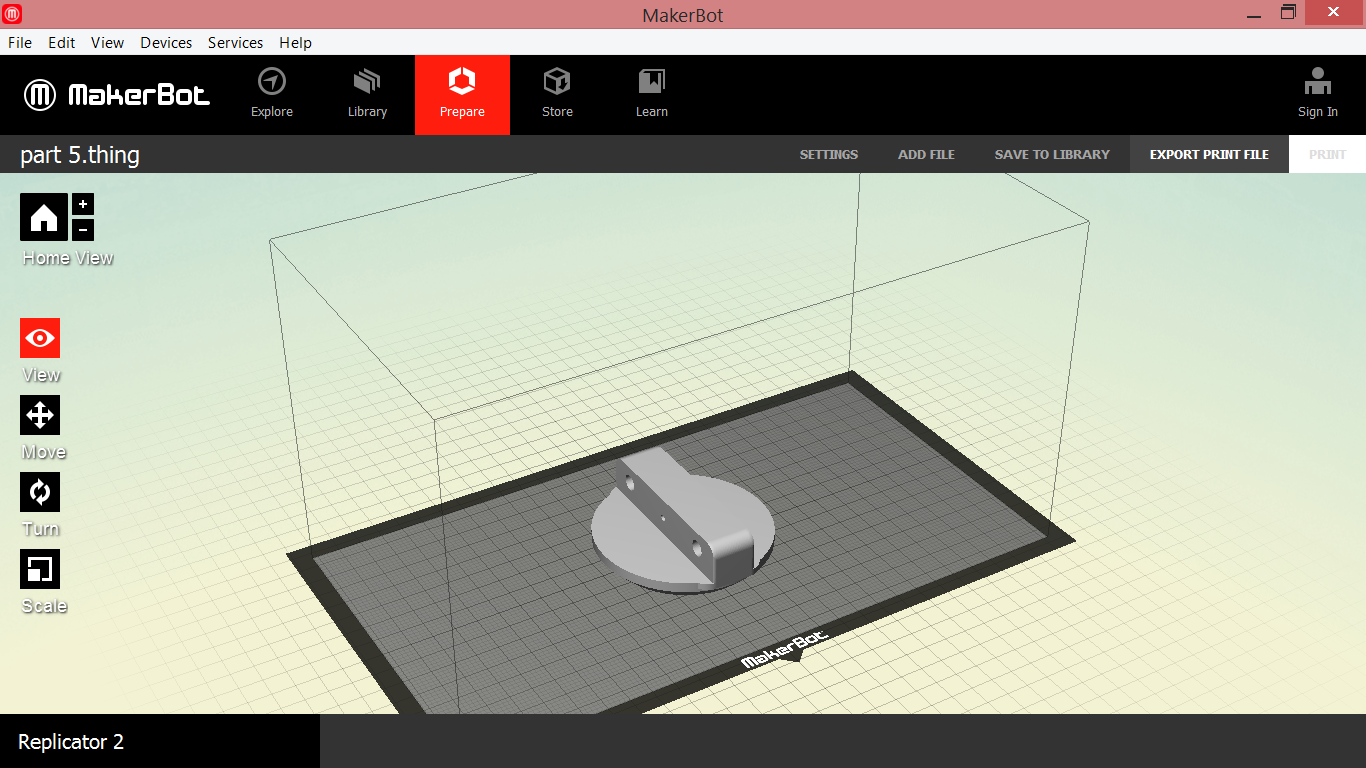Click the PRINT button
Screen dimensions: 1366x768
click(1327, 154)
